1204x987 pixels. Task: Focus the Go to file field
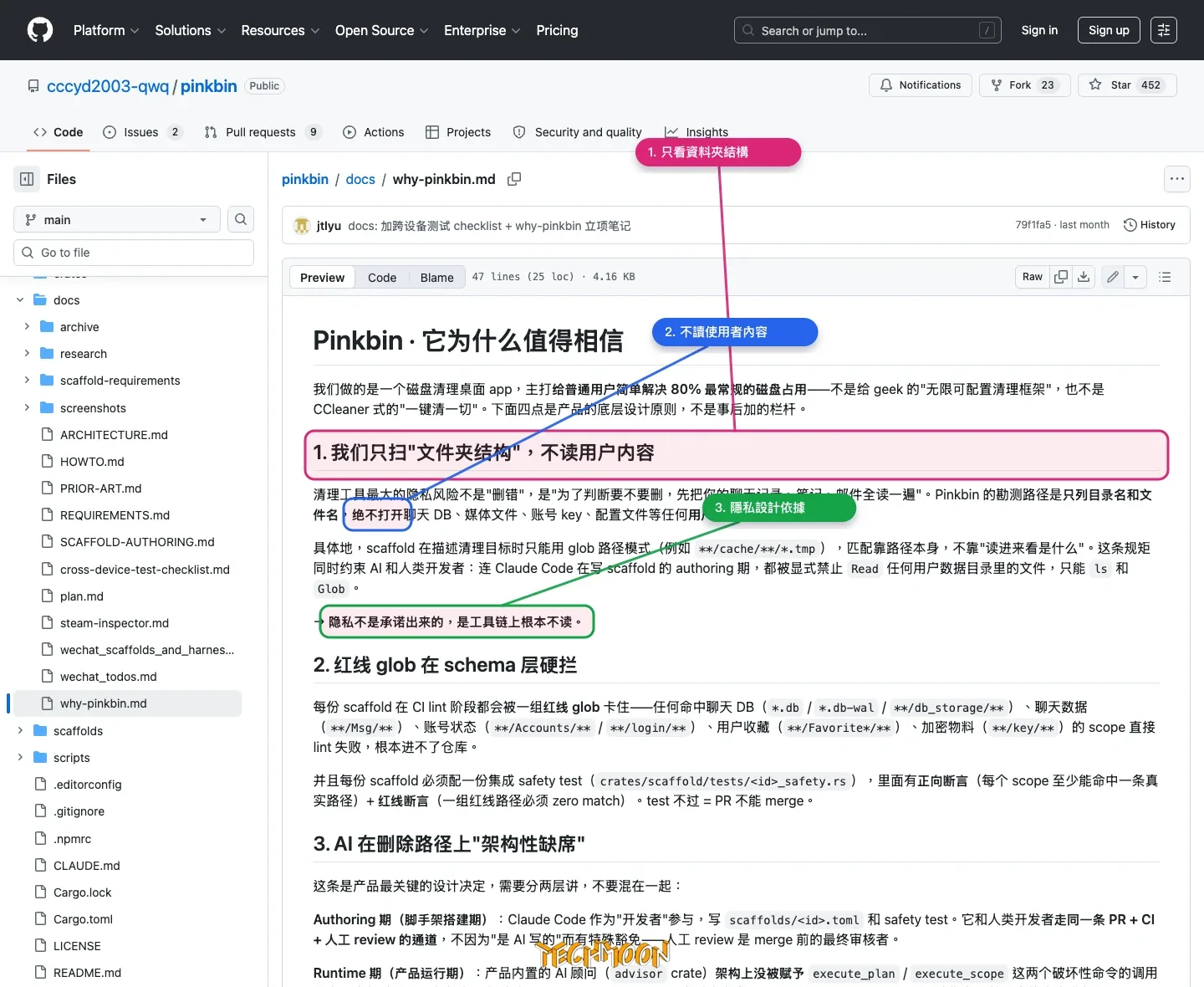click(134, 253)
